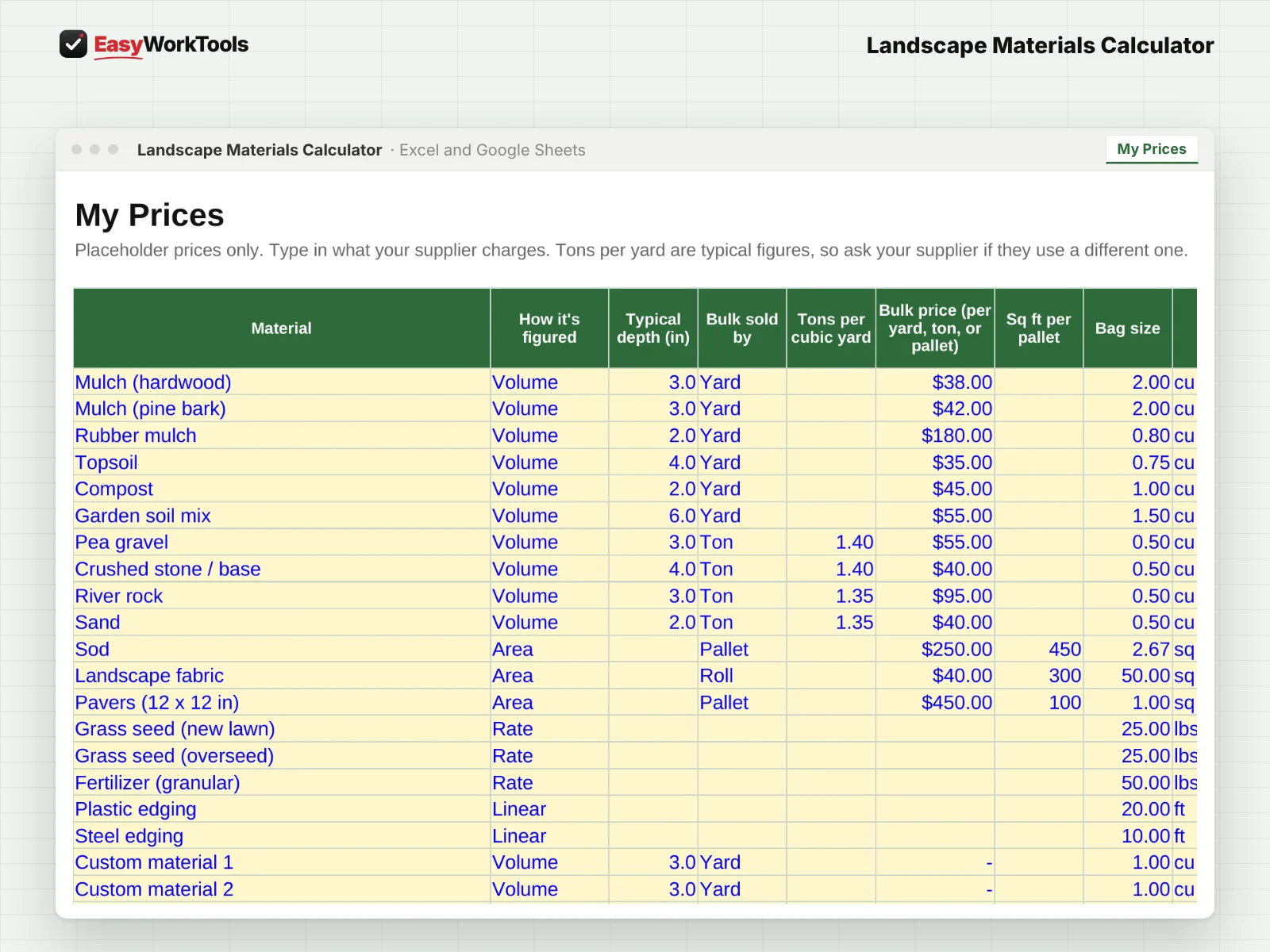
Task: Click the Plastic edging cell
Action: [x=282, y=809]
